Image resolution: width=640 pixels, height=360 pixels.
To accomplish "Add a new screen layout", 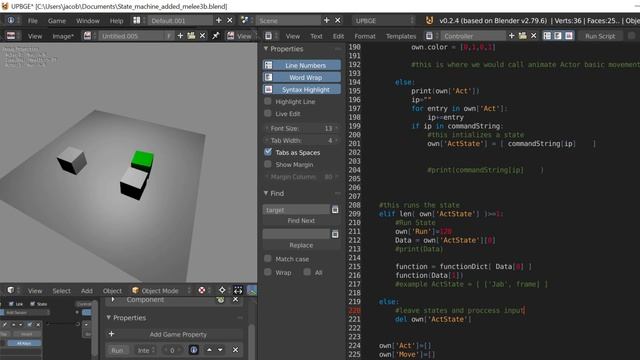I will [219, 20].
